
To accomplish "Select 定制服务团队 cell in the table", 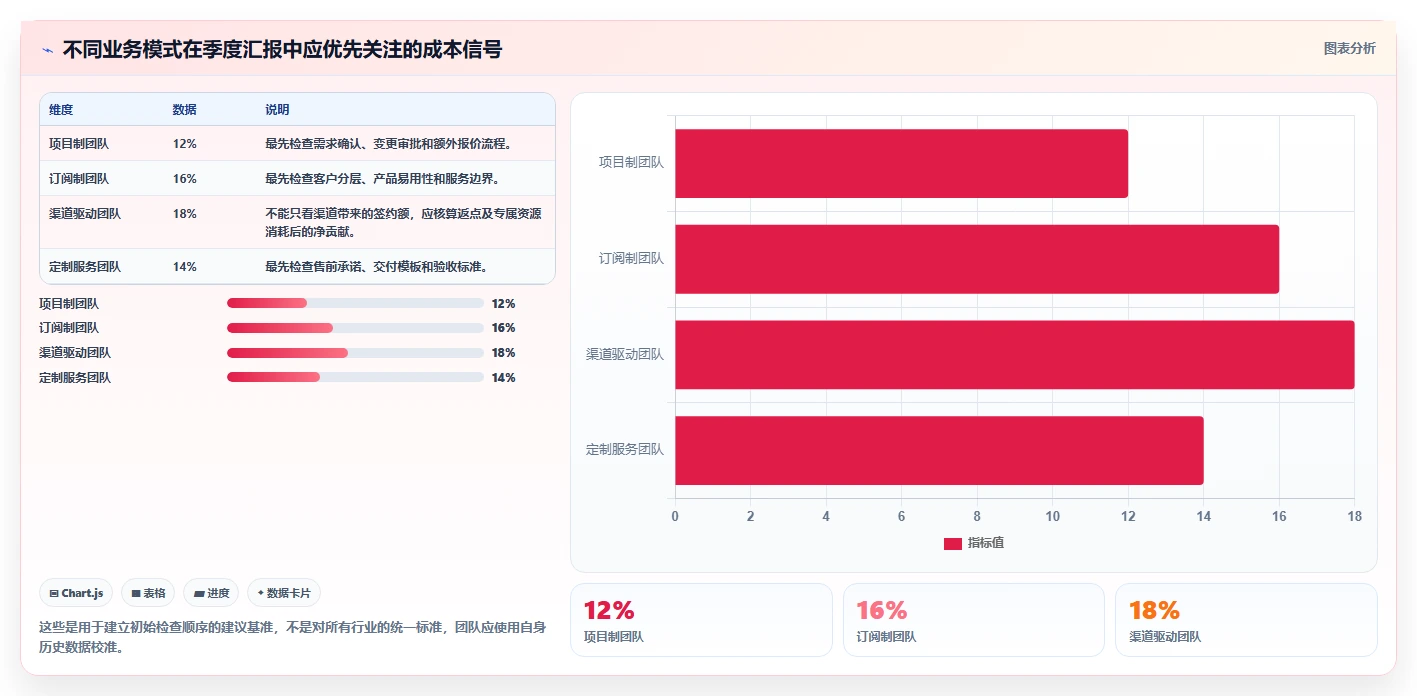I will 85,266.
